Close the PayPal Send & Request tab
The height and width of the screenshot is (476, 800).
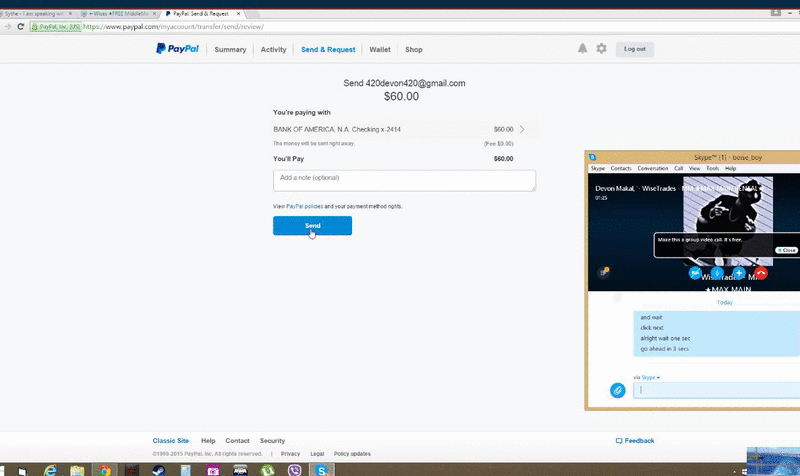tap(238, 14)
